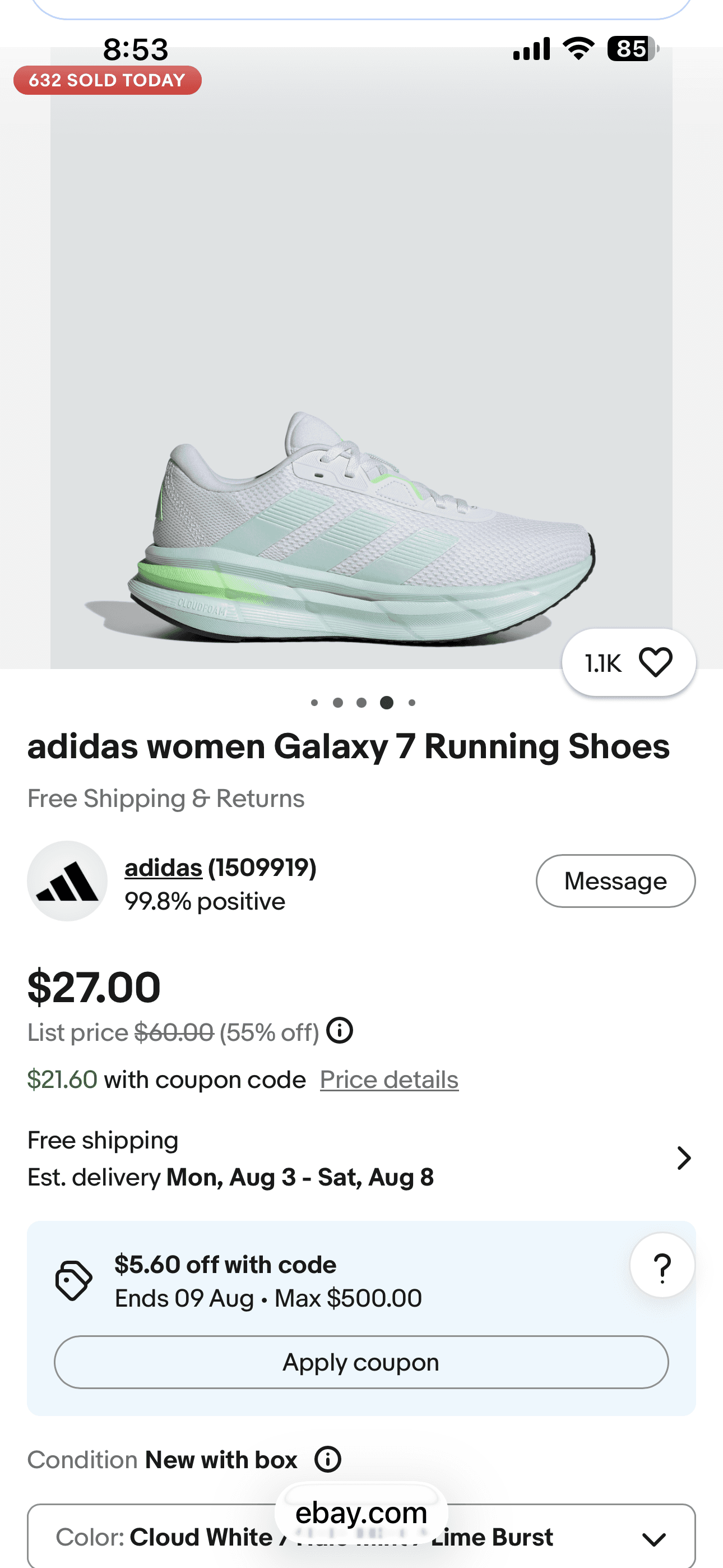Tap the adidas seller logo

tap(68, 881)
